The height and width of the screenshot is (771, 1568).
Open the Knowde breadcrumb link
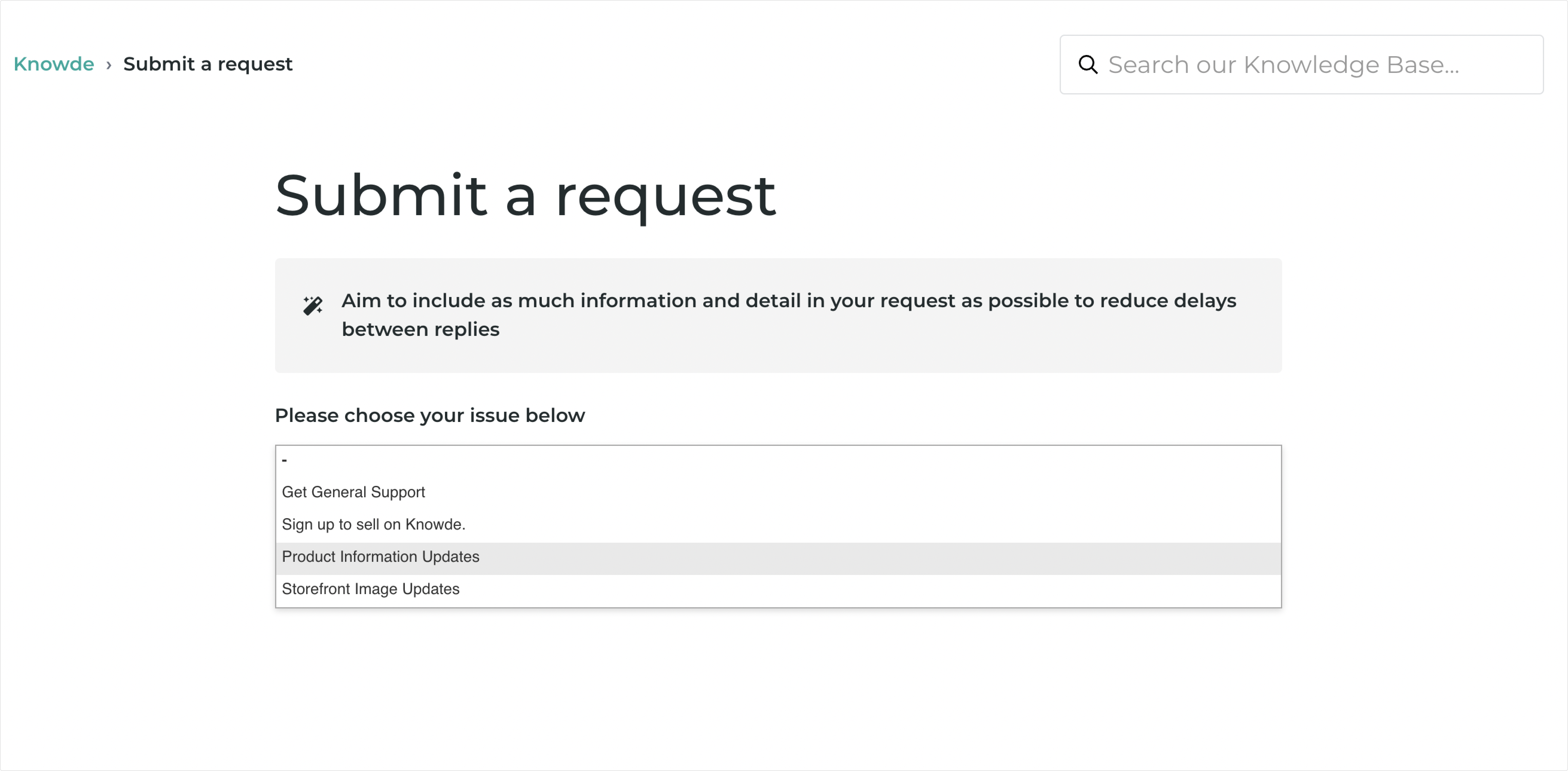[x=54, y=64]
